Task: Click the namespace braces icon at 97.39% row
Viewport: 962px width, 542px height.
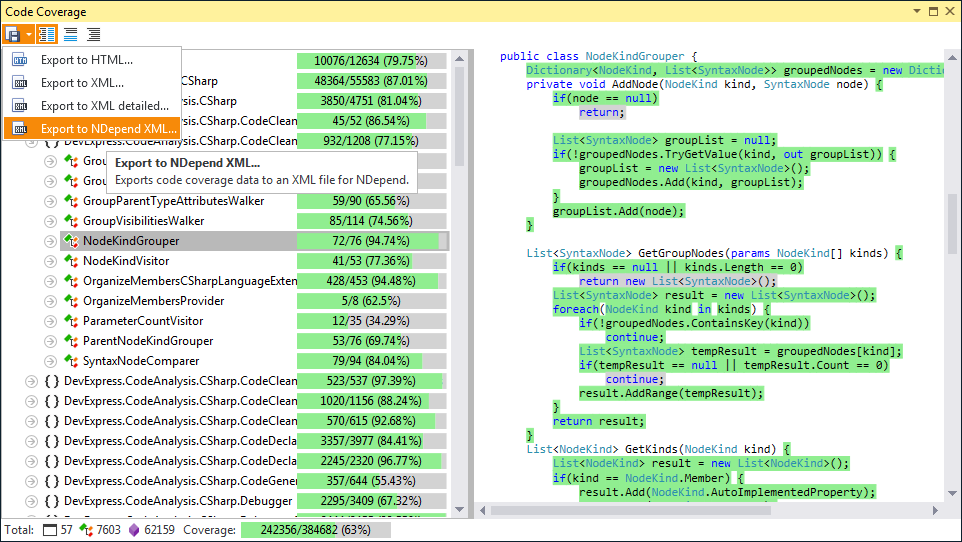Action: click(52, 381)
